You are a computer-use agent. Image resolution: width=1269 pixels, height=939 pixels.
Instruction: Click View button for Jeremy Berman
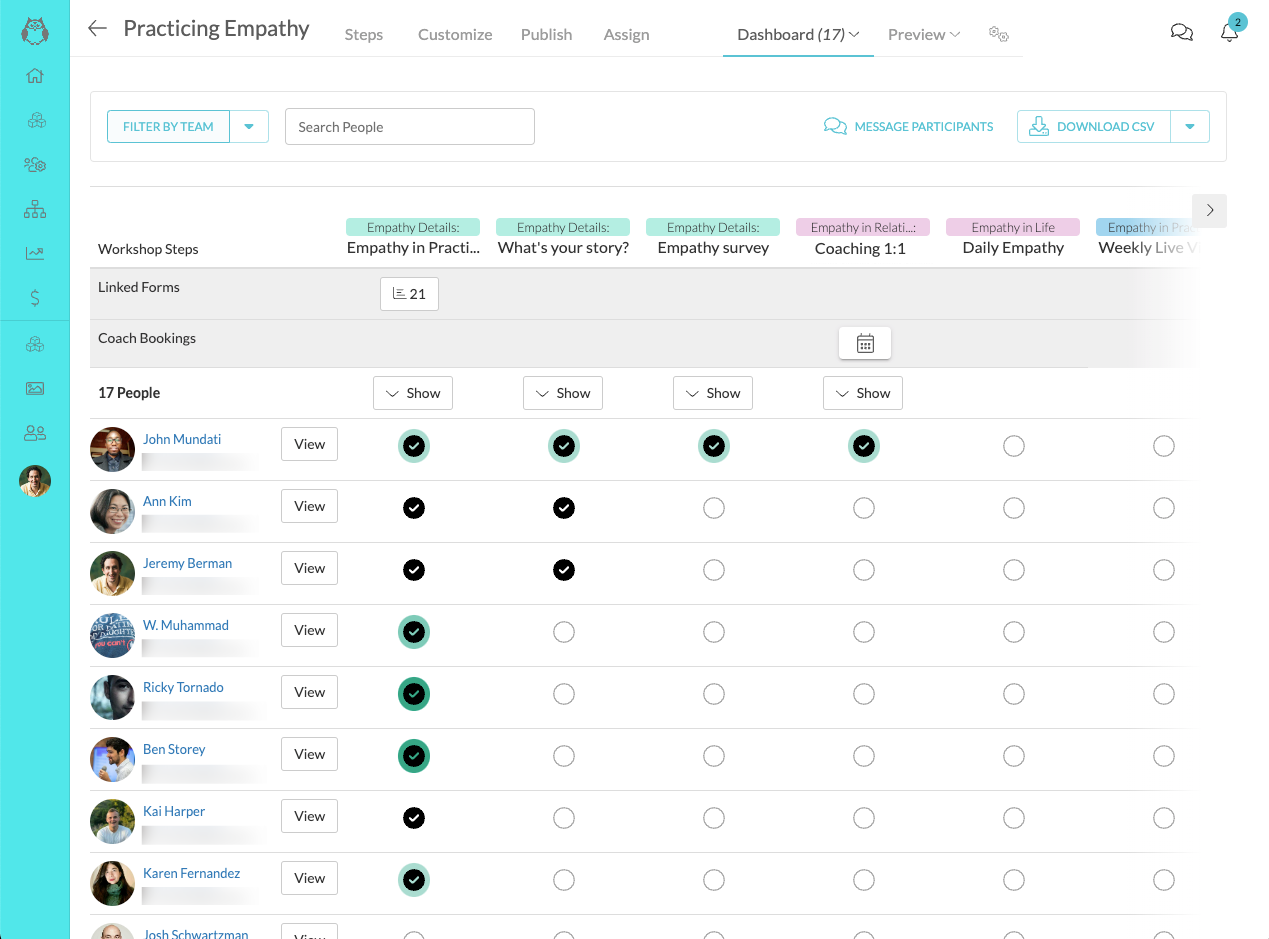tap(309, 568)
